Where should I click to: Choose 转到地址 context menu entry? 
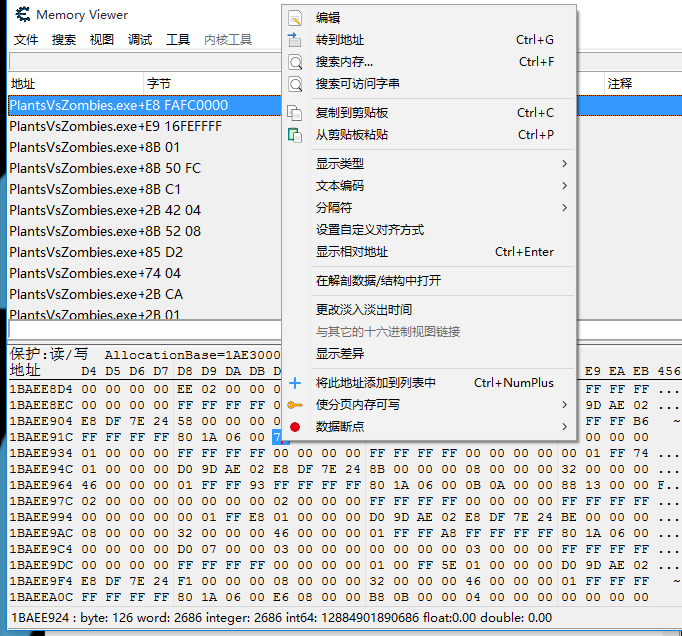(x=340, y=40)
